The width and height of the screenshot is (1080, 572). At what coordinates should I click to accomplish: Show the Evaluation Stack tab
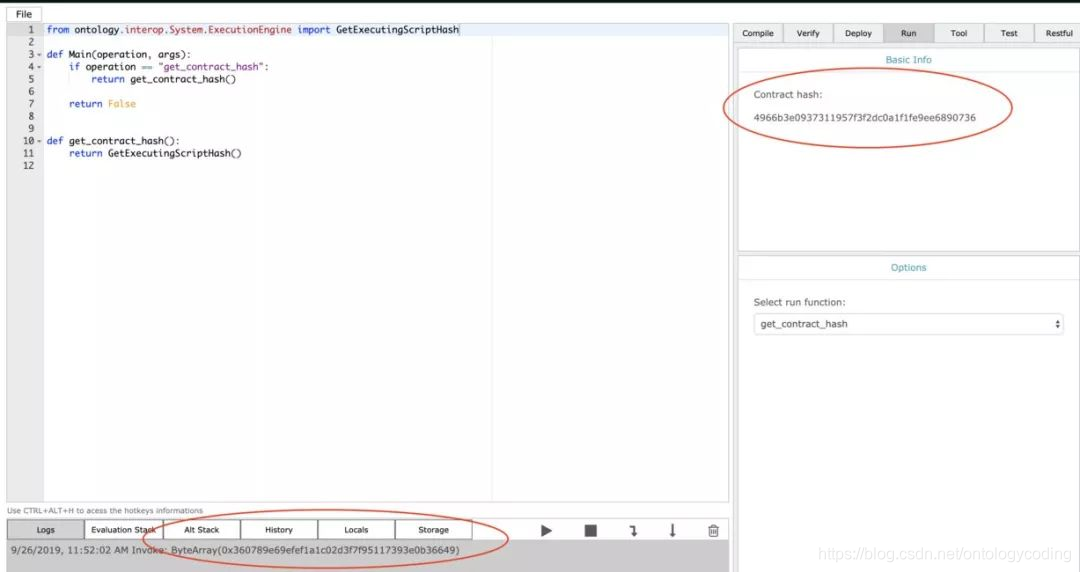(123, 530)
